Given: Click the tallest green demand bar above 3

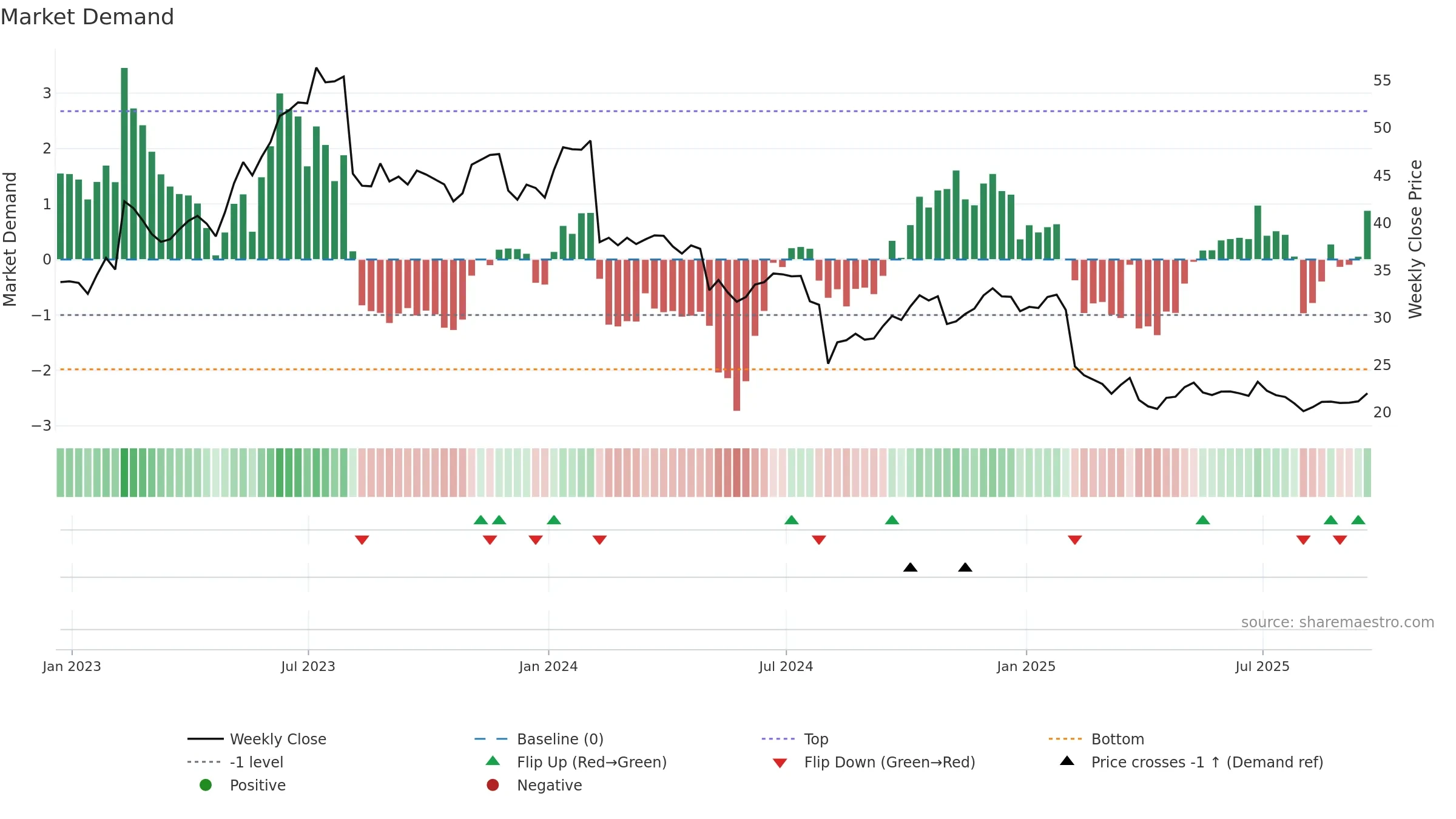Looking at the screenshot, I should [124, 163].
